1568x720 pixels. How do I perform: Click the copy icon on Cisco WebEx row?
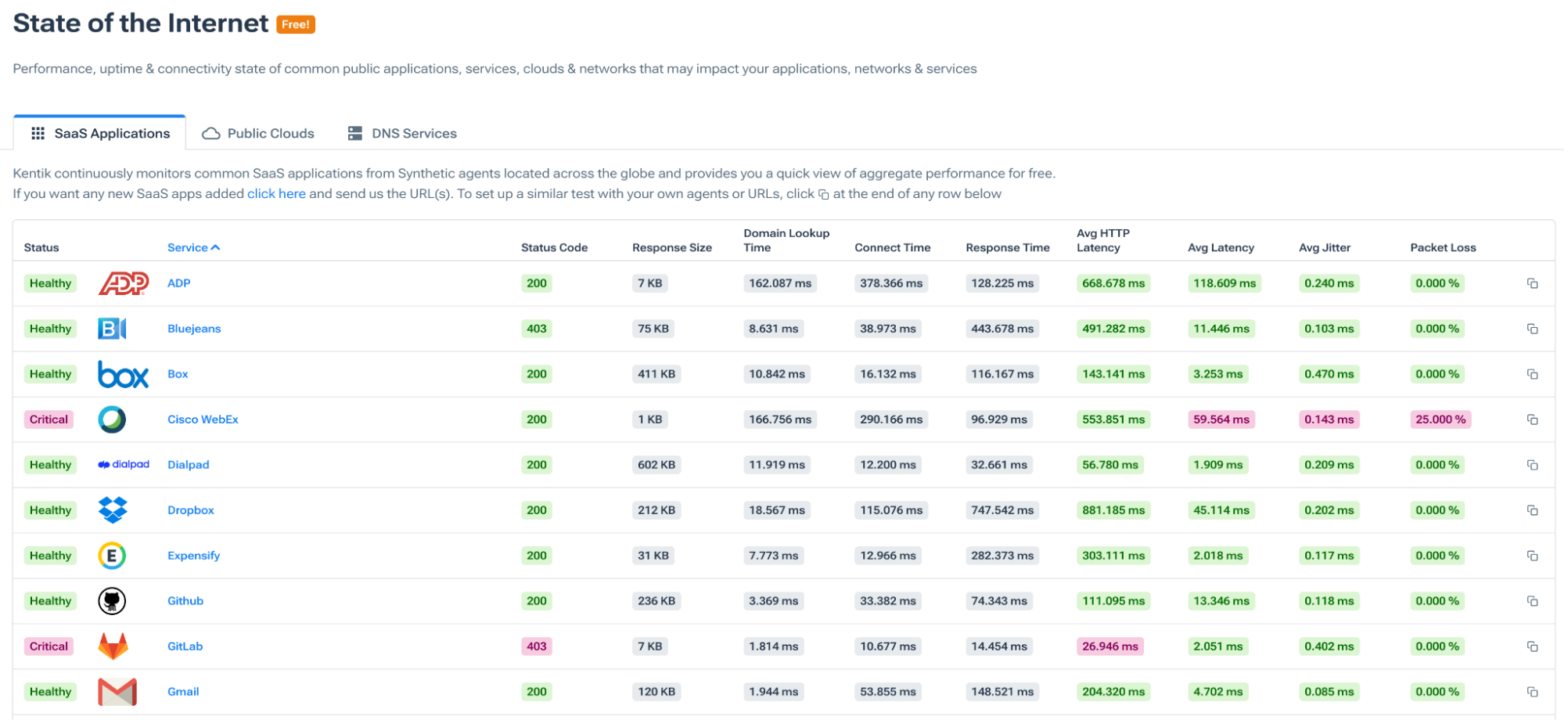tap(1532, 419)
